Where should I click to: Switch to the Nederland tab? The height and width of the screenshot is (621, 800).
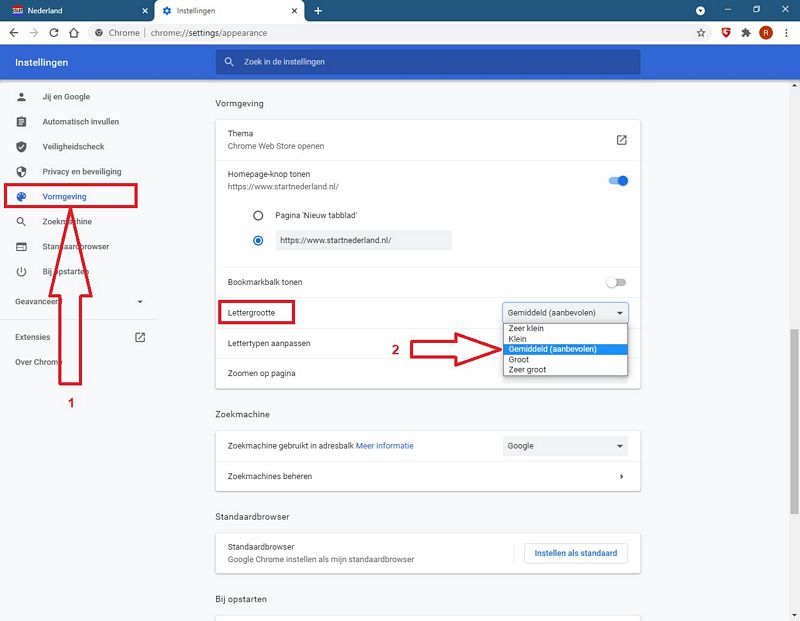[x=77, y=11]
